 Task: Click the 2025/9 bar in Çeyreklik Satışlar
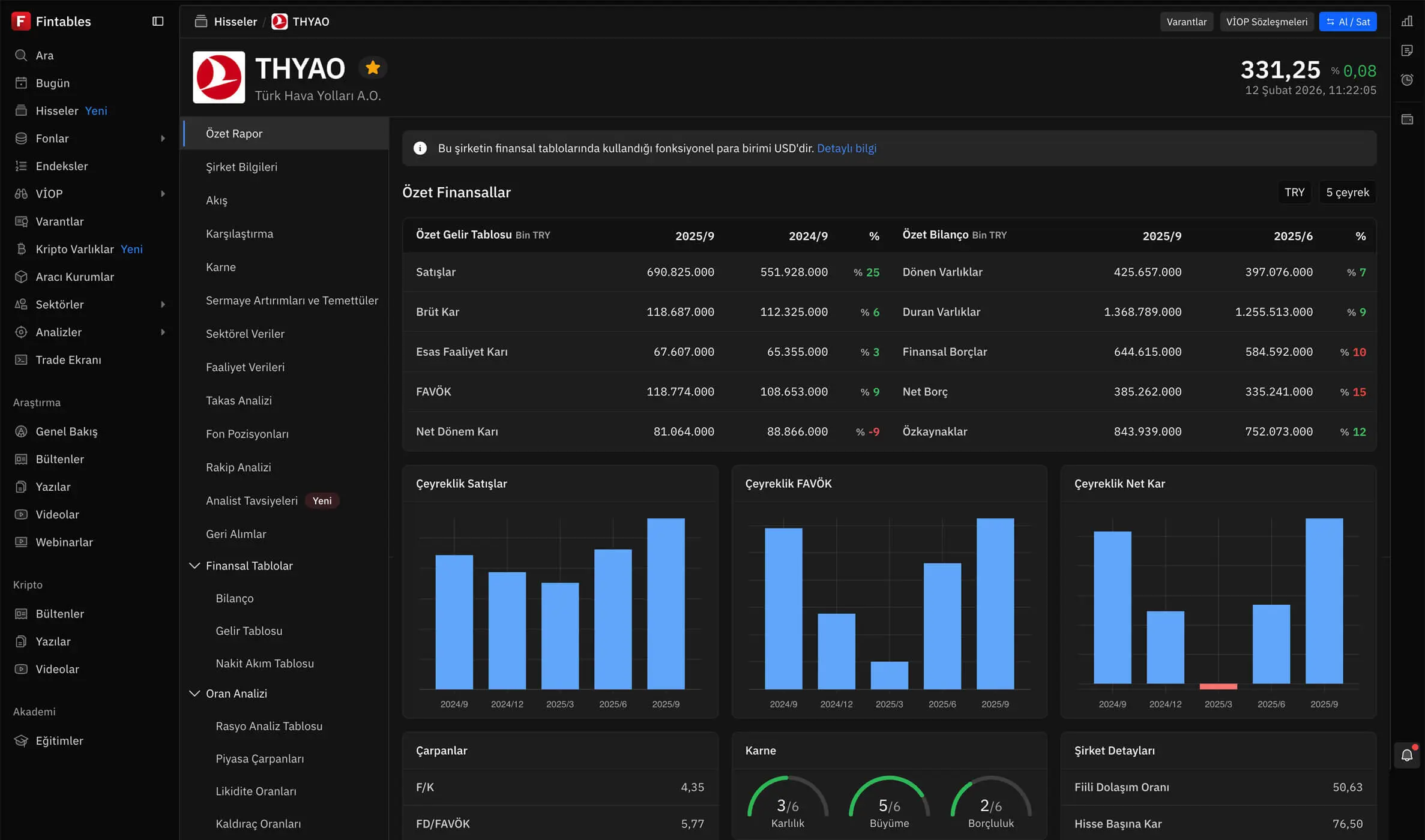coord(666,604)
